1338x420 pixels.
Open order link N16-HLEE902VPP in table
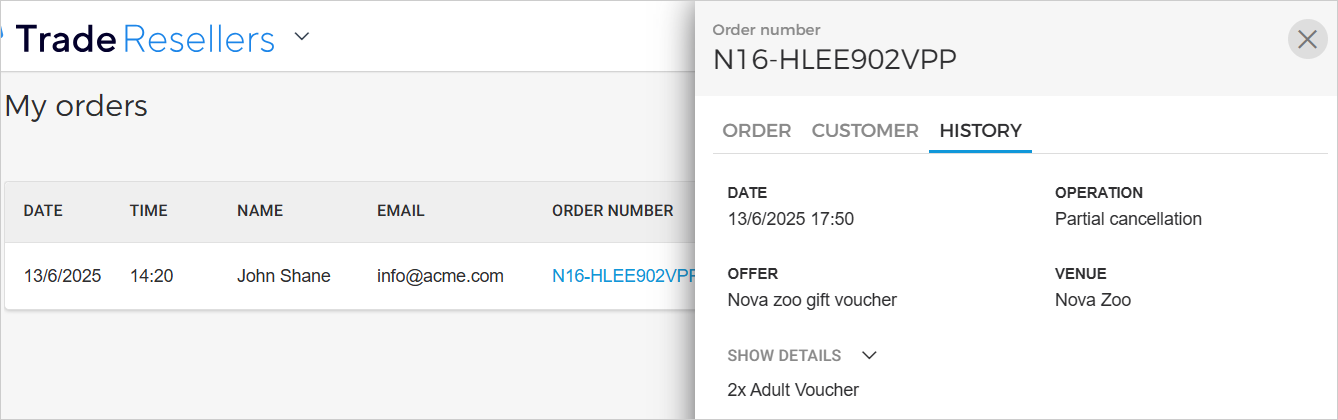point(622,276)
